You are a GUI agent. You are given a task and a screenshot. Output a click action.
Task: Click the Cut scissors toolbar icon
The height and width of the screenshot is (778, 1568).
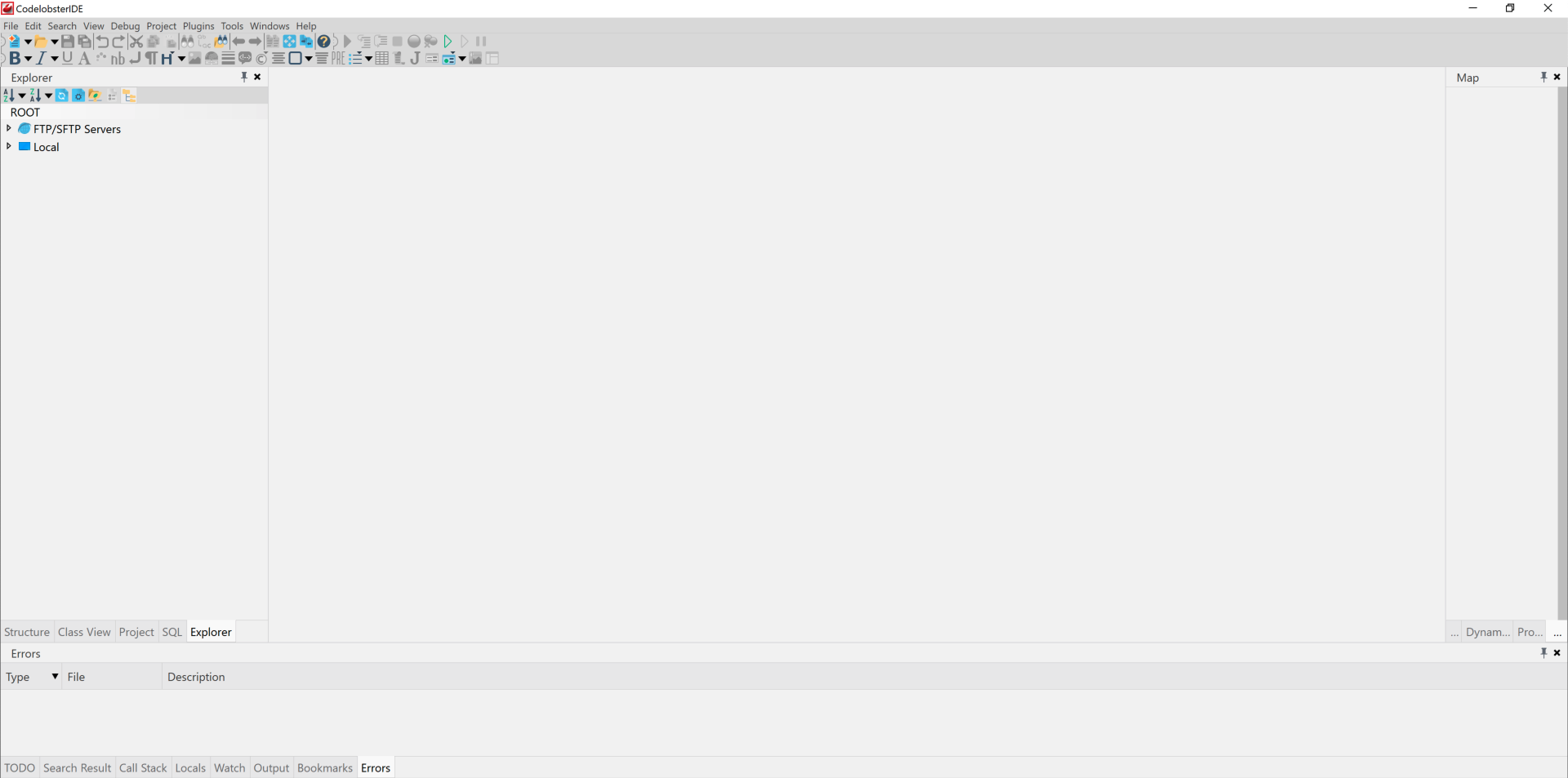[x=136, y=42]
